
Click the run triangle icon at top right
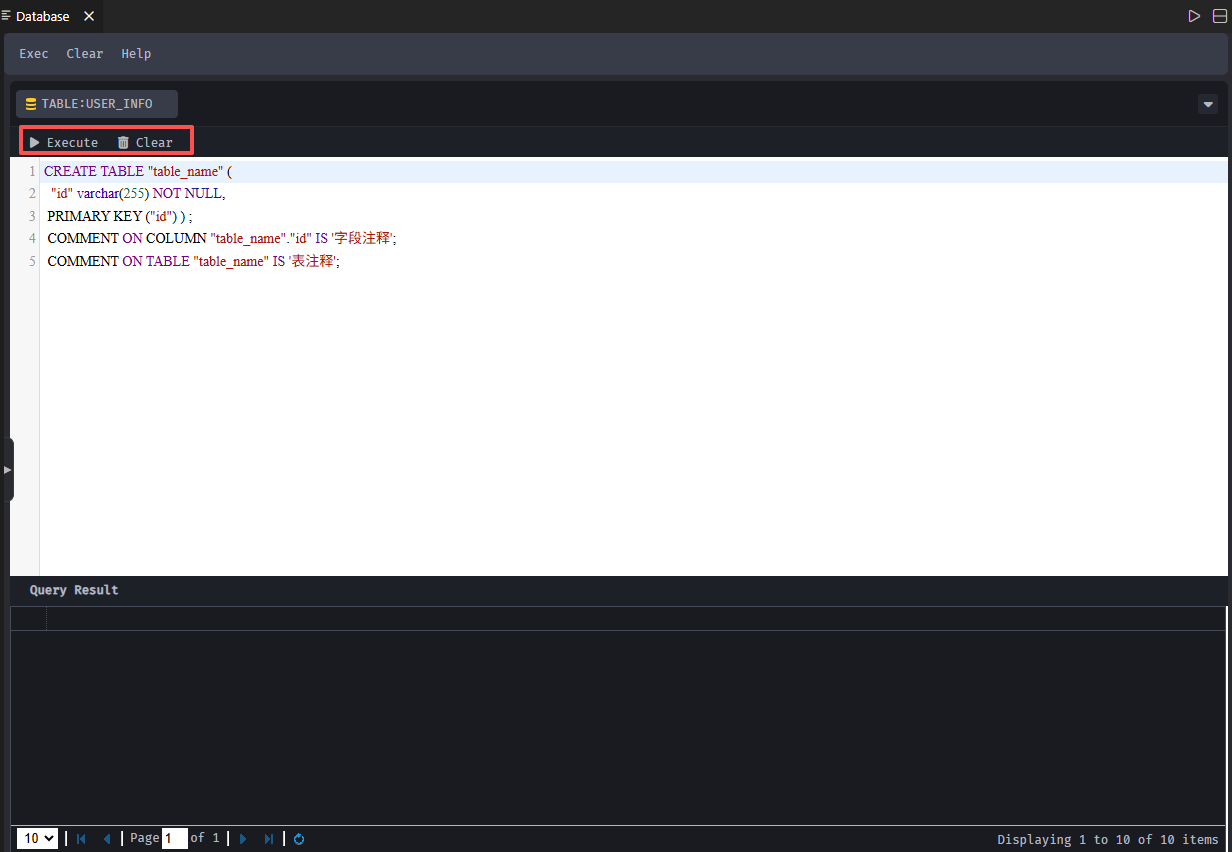1194,16
